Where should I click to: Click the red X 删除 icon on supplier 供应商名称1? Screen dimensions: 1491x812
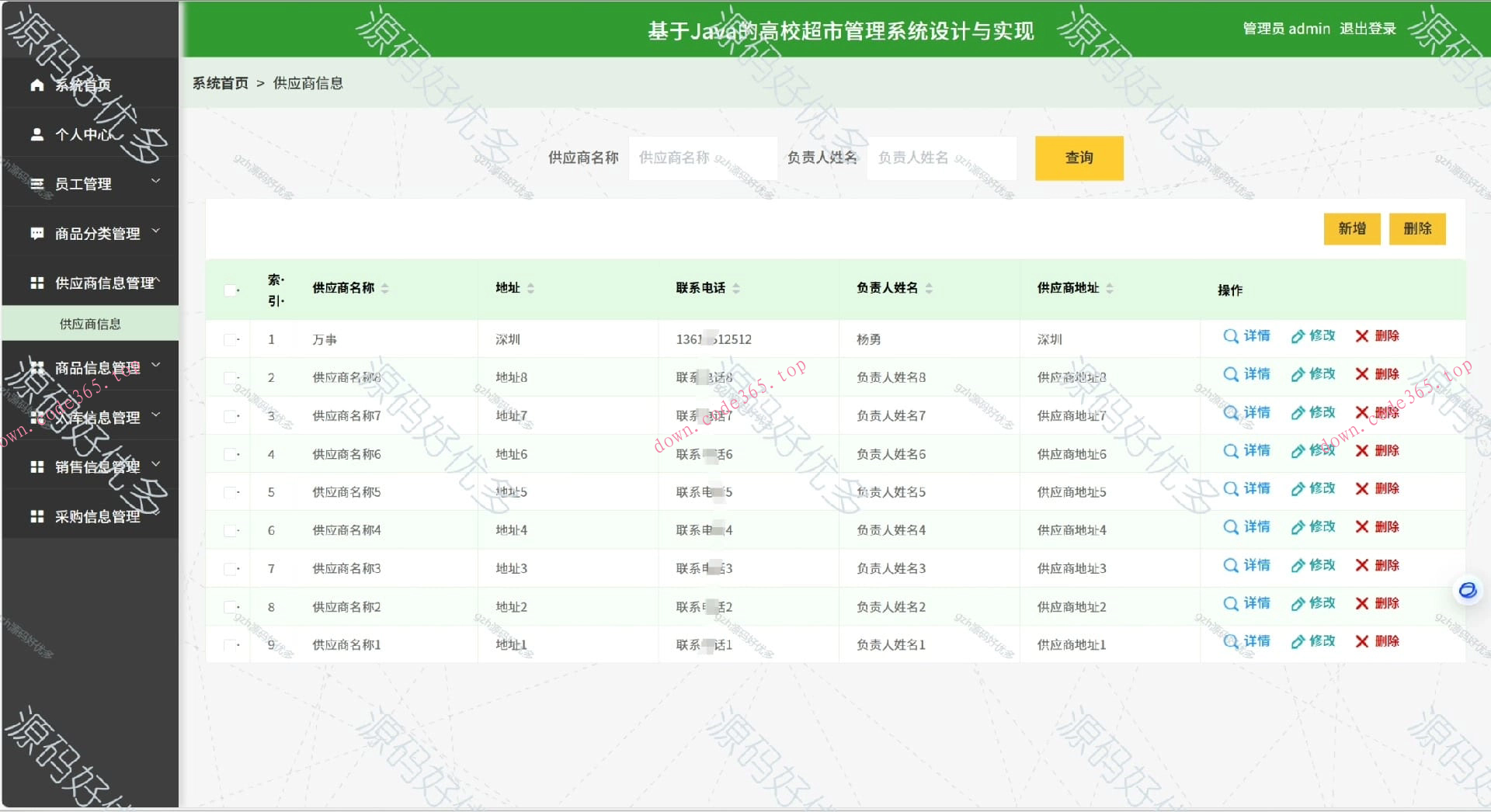point(1361,642)
